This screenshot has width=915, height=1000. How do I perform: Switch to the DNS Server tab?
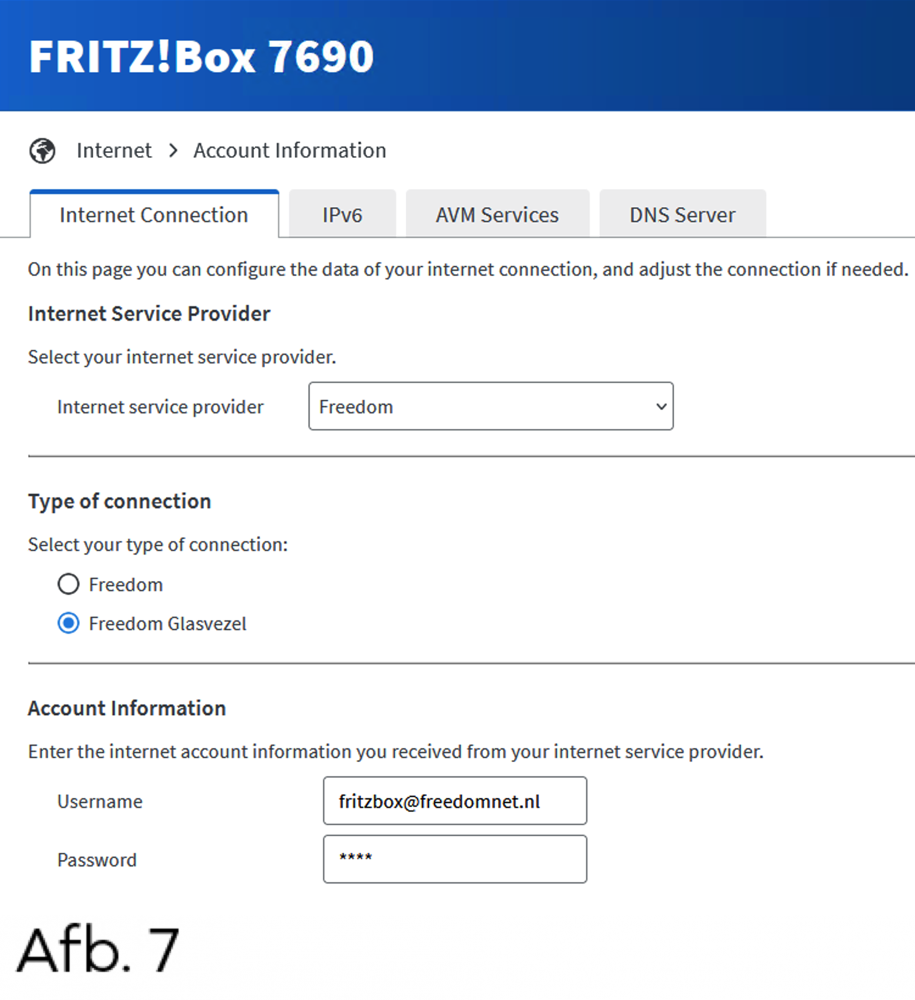tap(682, 215)
